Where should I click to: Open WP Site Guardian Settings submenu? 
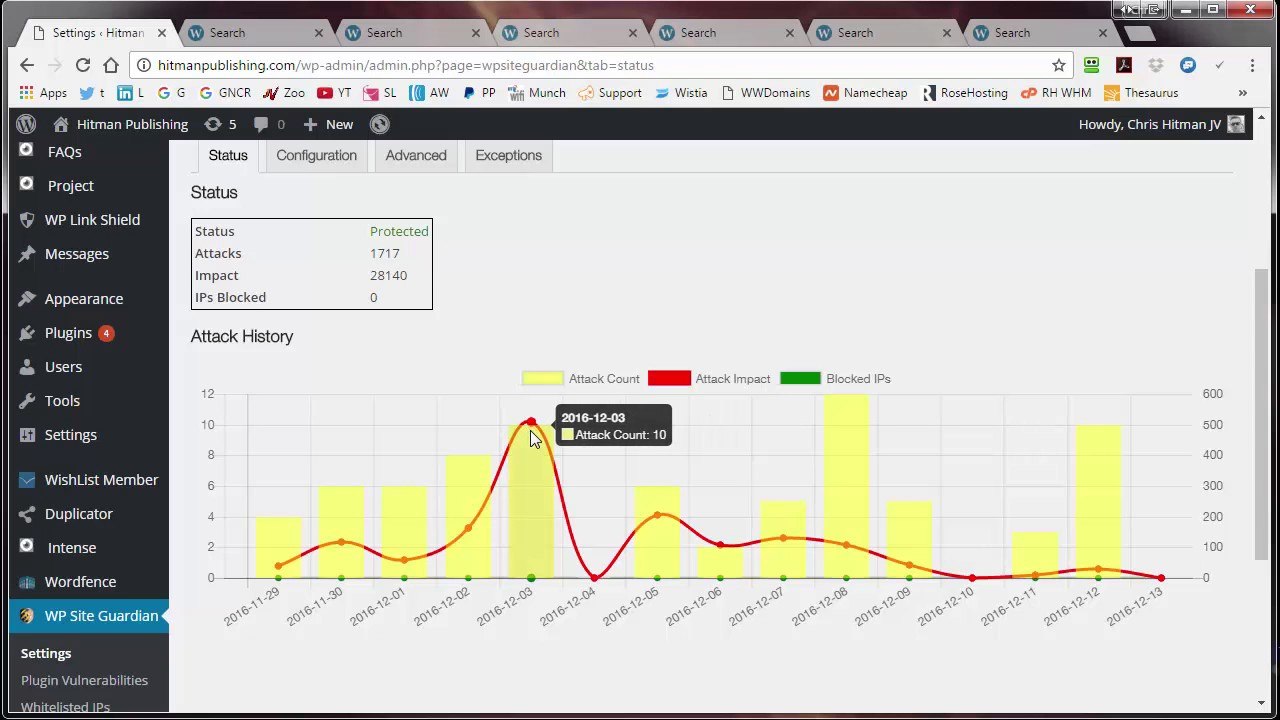(46, 653)
